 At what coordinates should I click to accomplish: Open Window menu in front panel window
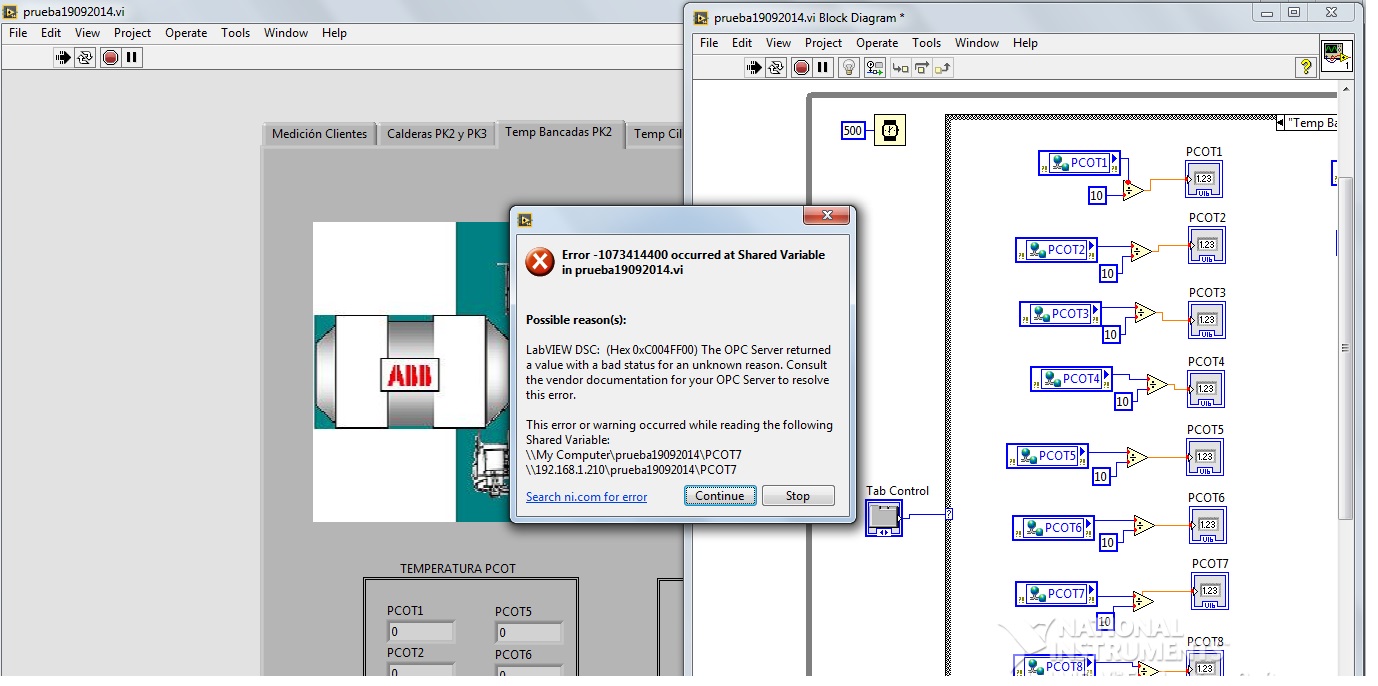click(286, 33)
